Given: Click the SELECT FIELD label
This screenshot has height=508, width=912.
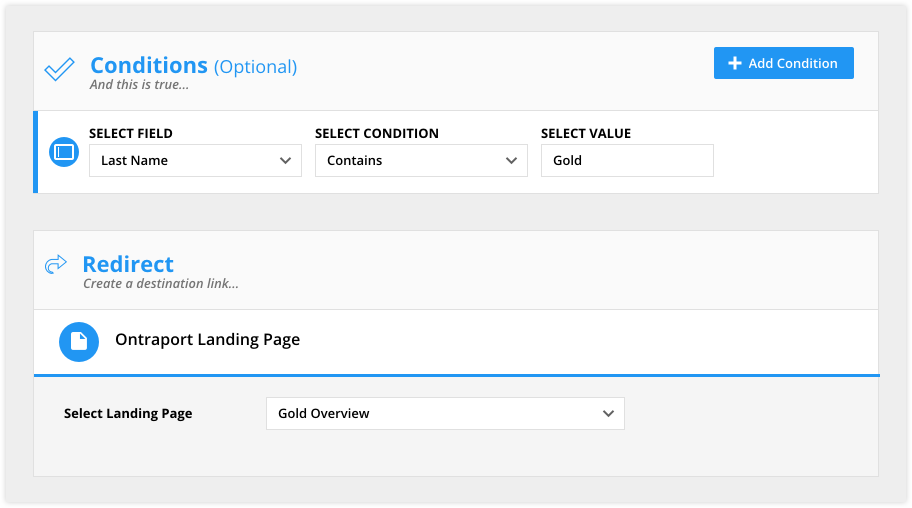Looking at the screenshot, I should click(131, 133).
